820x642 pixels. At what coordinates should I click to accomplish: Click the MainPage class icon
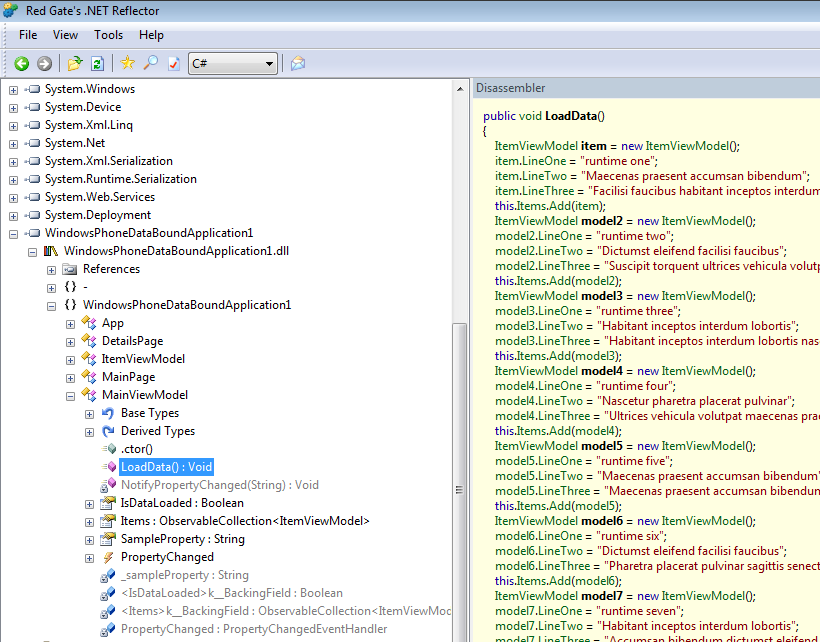(89, 377)
